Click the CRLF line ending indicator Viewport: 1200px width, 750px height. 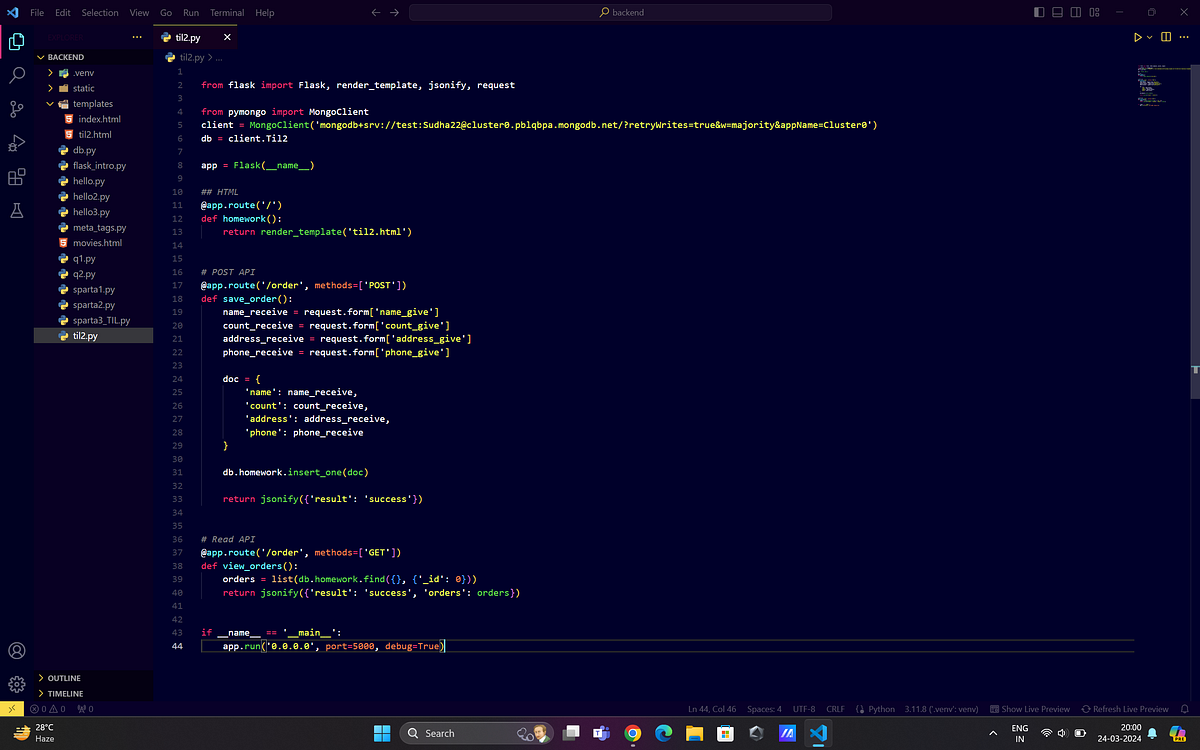pyautogui.click(x=835, y=708)
